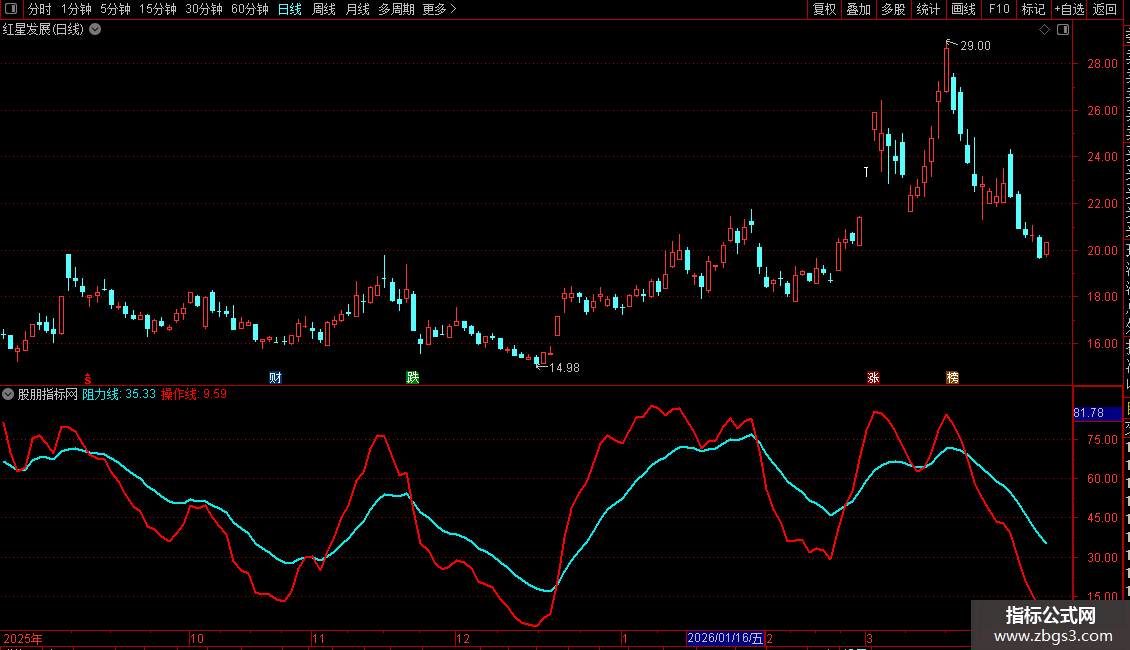Click the 30.00 indicator axis label
Screen dimensions: 1130x650
(x=1103, y=558)
